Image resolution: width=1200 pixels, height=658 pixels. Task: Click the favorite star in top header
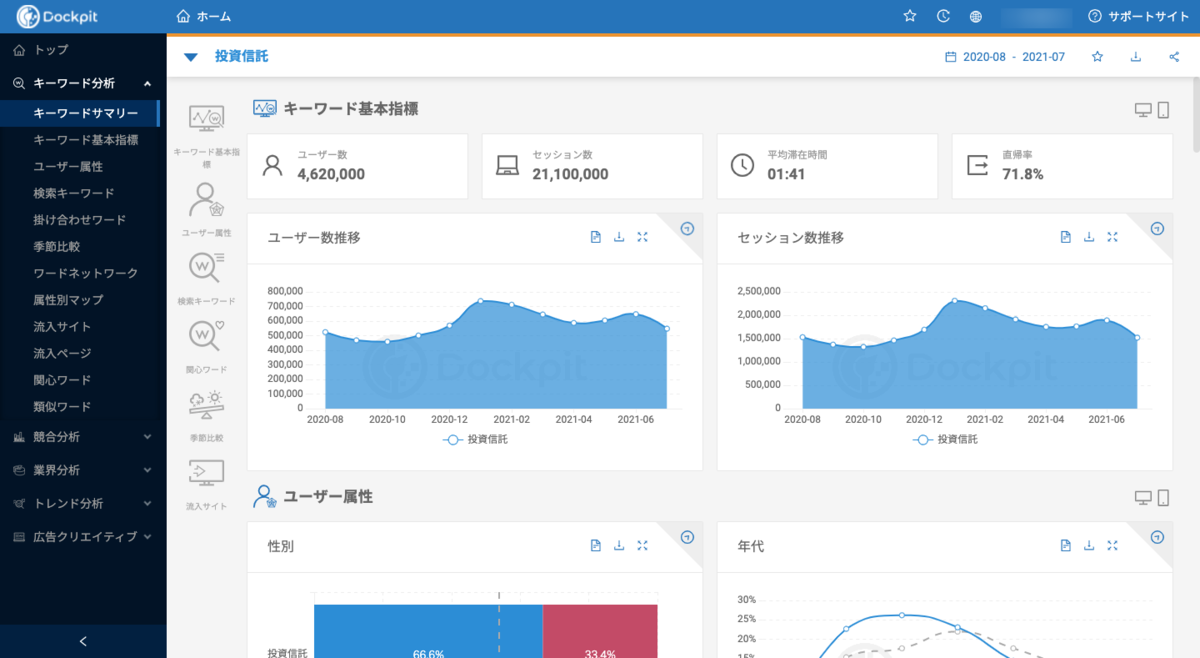point(910,16)
